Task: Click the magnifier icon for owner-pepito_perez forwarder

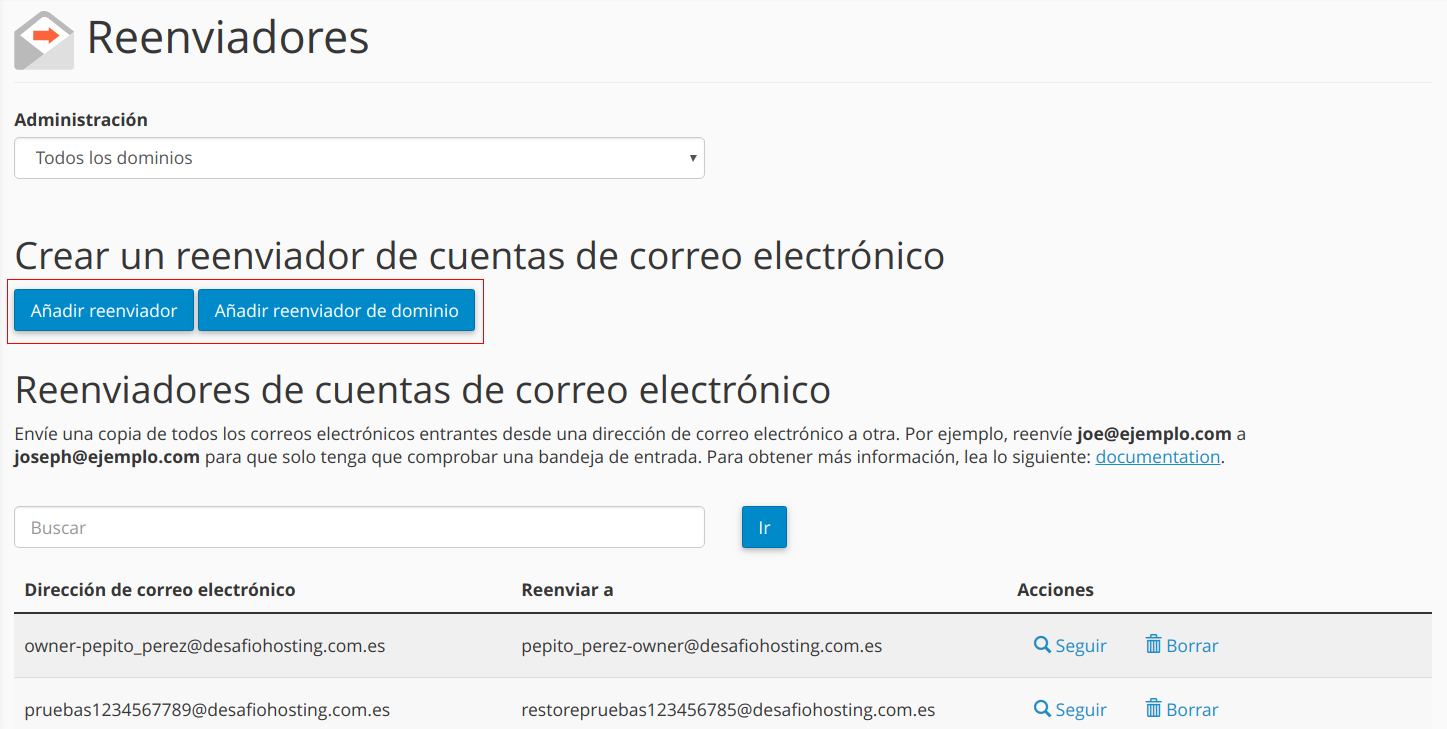Action: pos(1042,645)
